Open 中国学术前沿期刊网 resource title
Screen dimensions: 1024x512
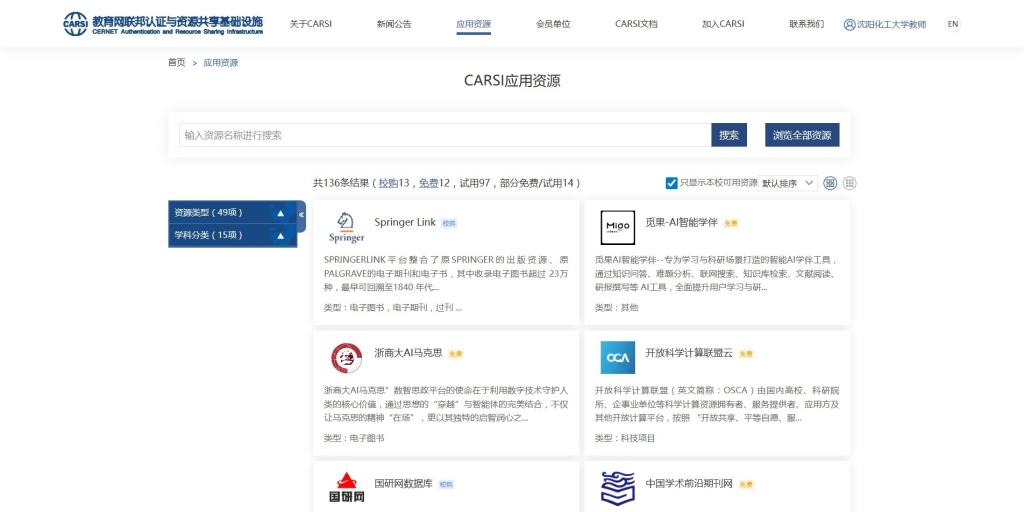pos(689,483)
